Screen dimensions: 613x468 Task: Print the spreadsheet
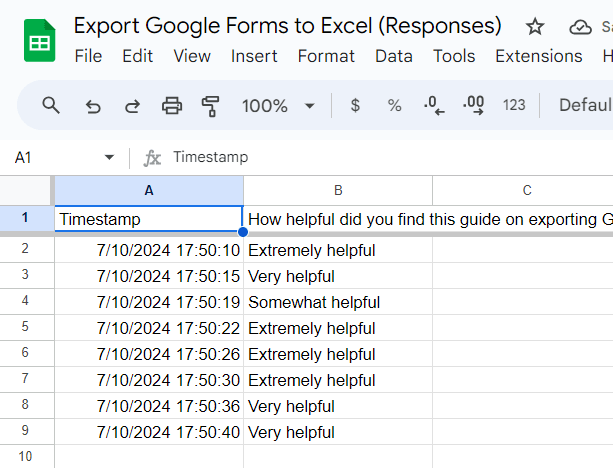pyautogui.click(x=172, y=105)
